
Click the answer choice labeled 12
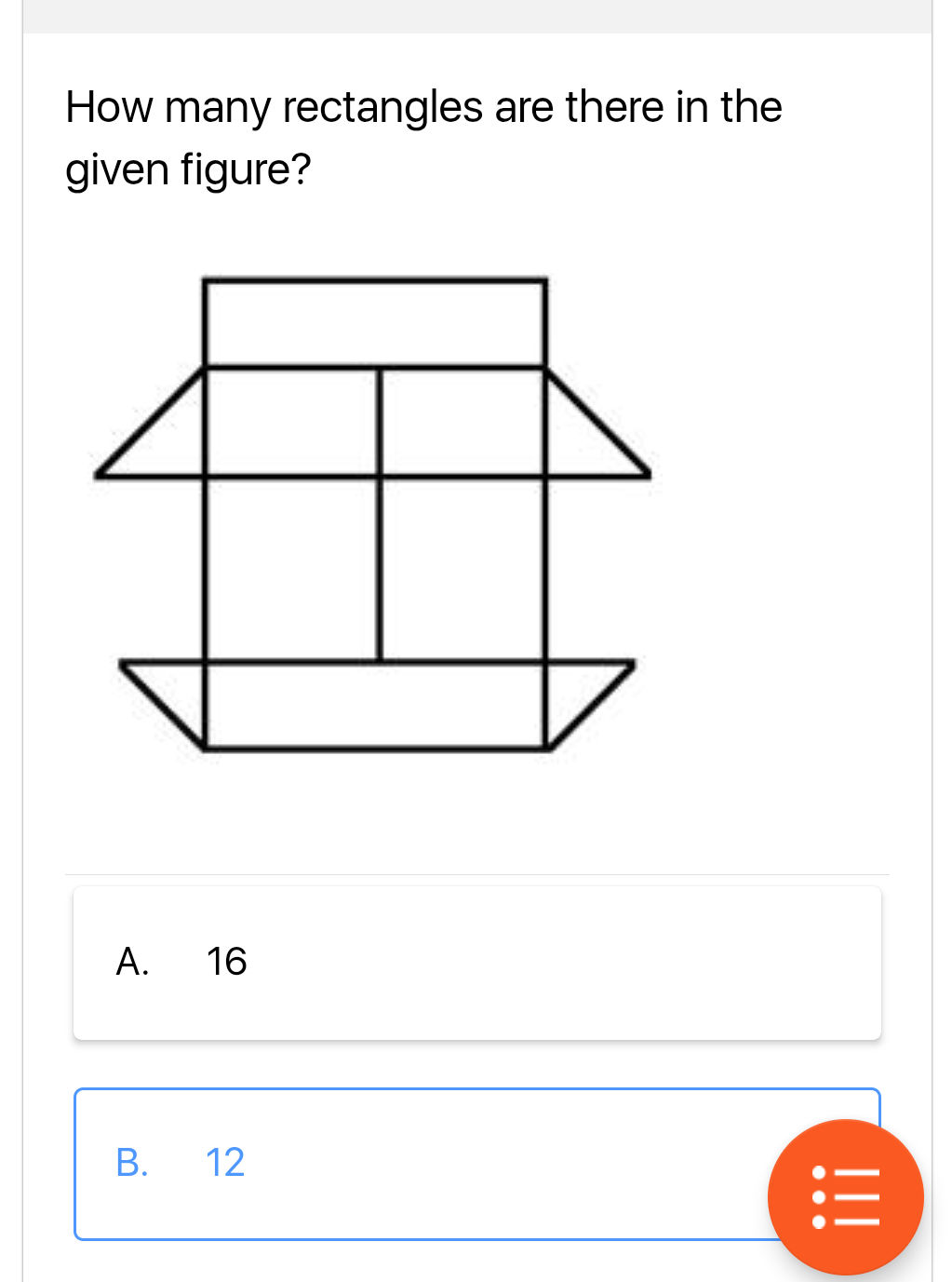coord(224,1162)
